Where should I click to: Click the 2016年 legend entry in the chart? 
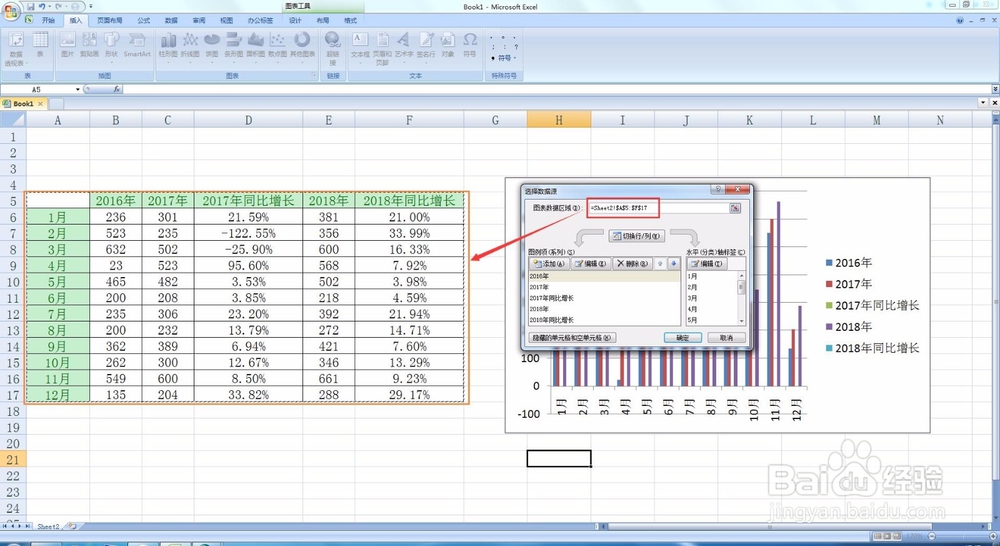click(849, 263)
